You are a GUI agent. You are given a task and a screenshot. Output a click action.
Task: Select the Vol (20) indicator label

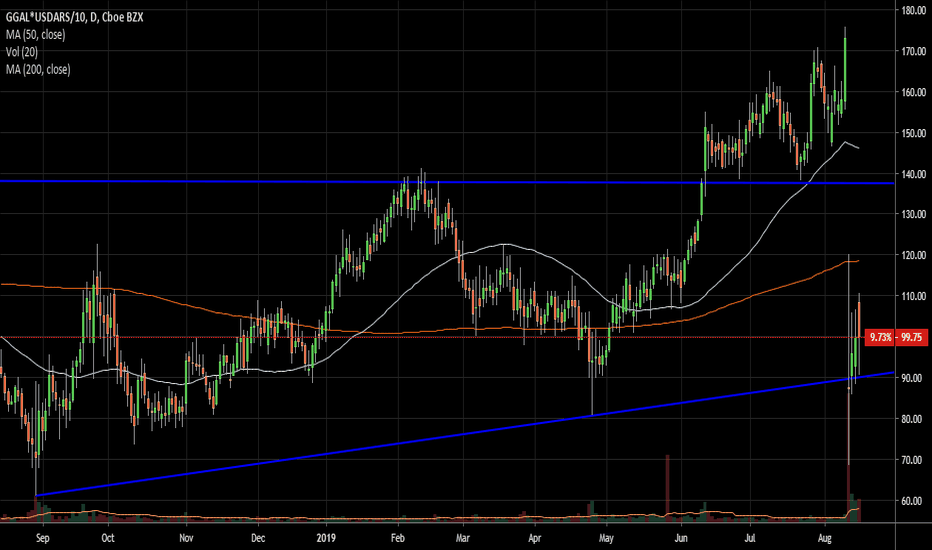coord(22,52)
